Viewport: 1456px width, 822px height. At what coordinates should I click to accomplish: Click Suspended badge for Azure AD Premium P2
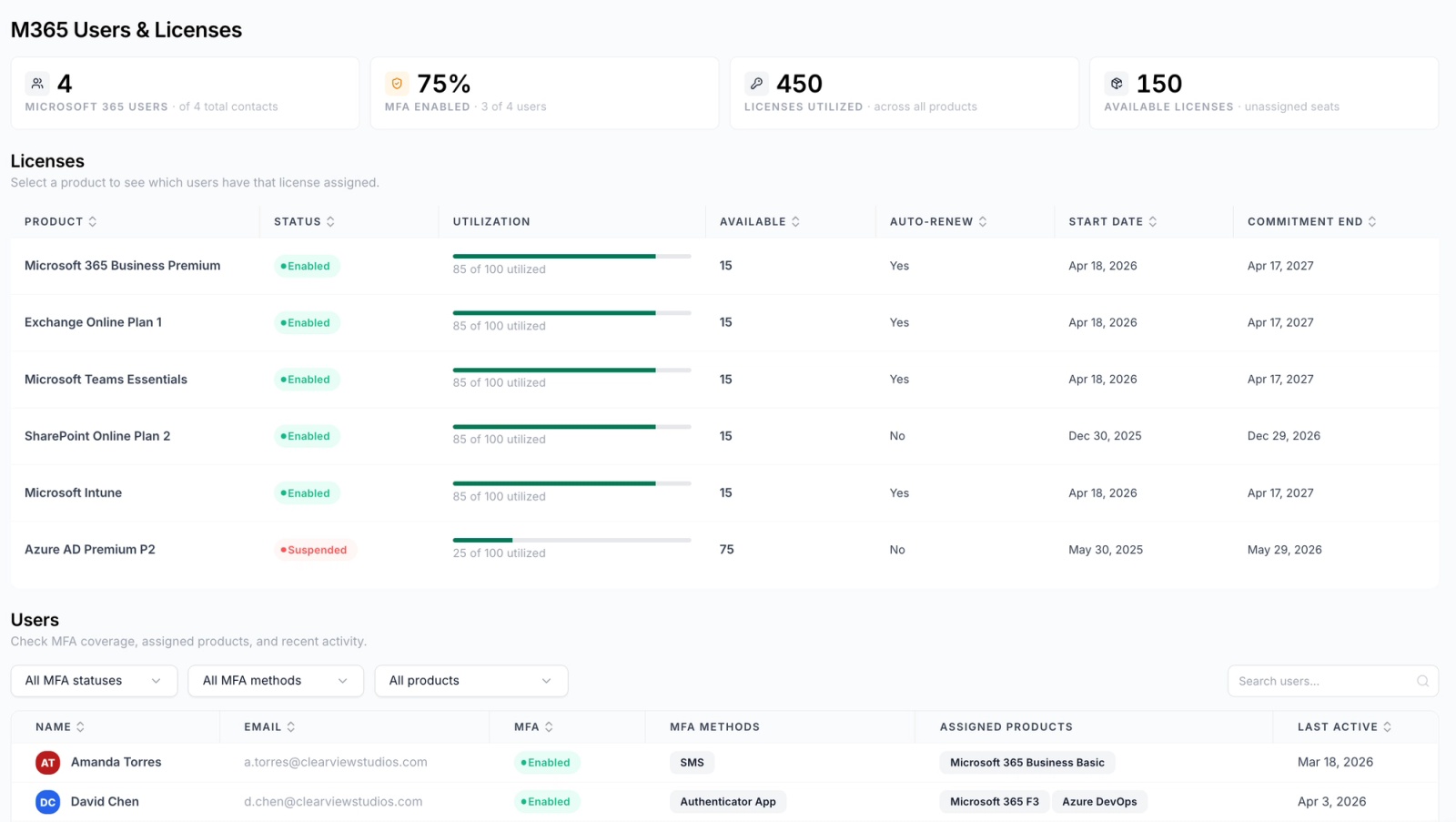pyautogui.click(x=315, y=550)
